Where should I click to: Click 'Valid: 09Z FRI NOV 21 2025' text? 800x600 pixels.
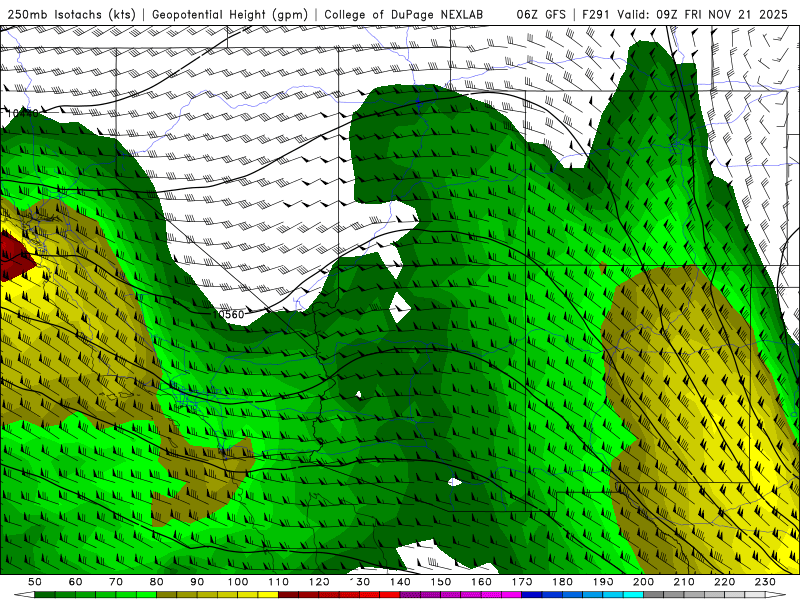pos(702,15)
